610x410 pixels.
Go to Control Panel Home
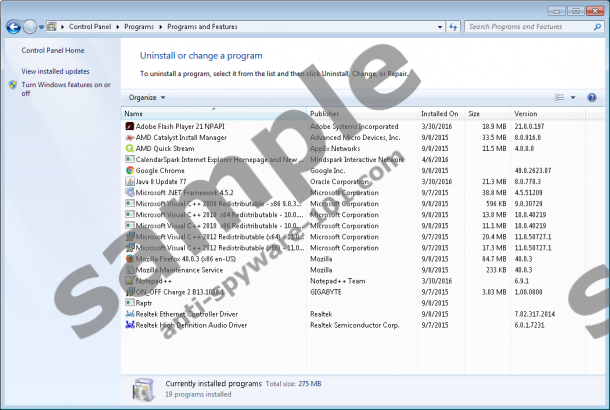[53, 50]
